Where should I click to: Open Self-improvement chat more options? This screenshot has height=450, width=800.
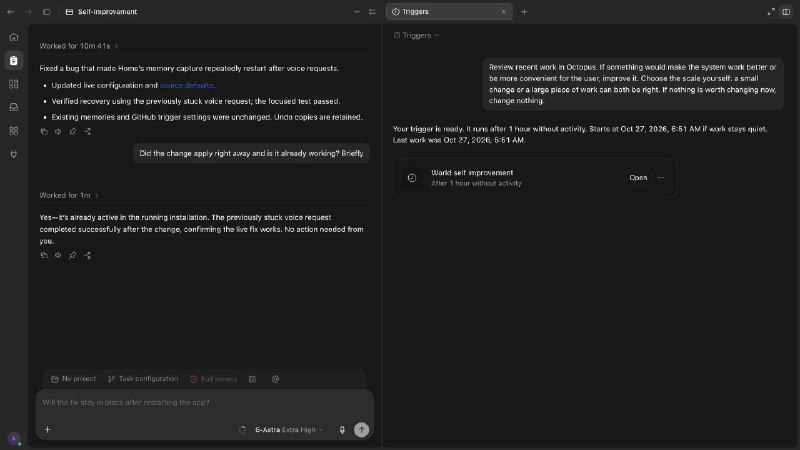[357, 12]
